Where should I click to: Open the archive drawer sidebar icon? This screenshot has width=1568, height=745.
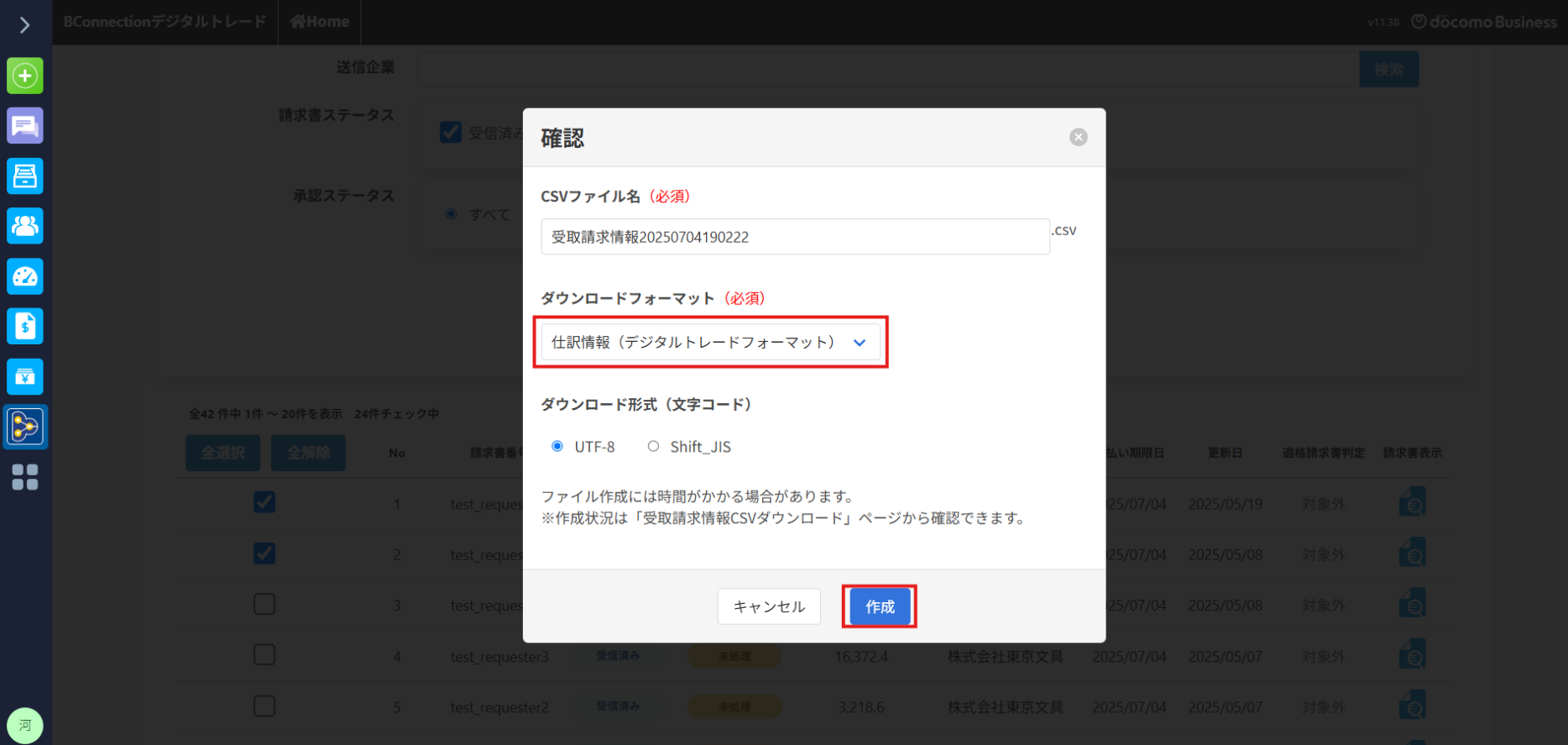pyautogui.click(x=25, y=176)
